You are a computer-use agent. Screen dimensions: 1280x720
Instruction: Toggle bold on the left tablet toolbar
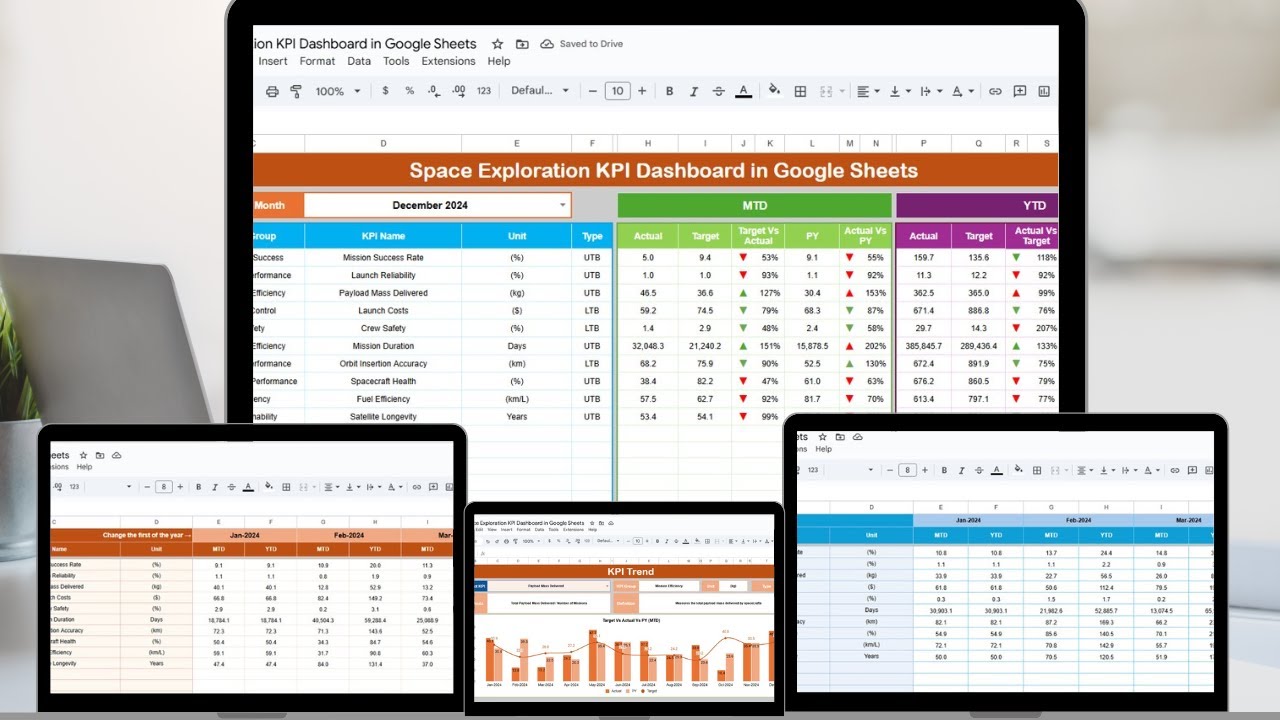[x=199, y=487]
